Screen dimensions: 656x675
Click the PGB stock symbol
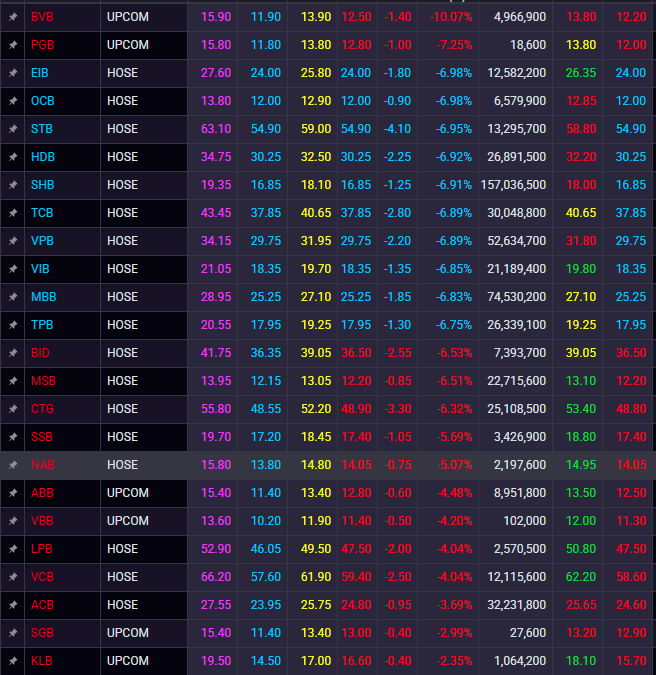42,45
